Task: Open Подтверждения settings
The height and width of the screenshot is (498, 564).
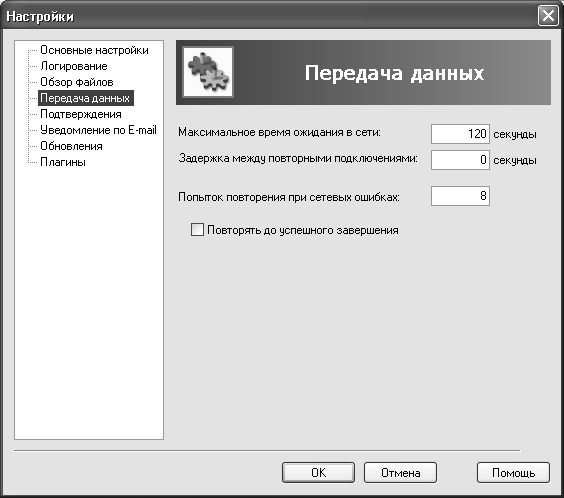Action: 81,114
